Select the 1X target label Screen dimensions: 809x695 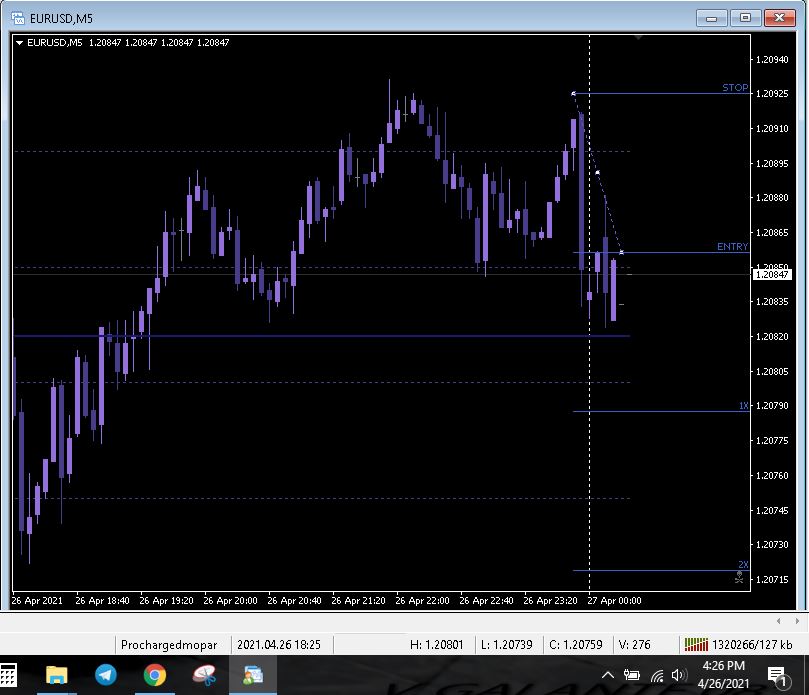coord(743,406)
